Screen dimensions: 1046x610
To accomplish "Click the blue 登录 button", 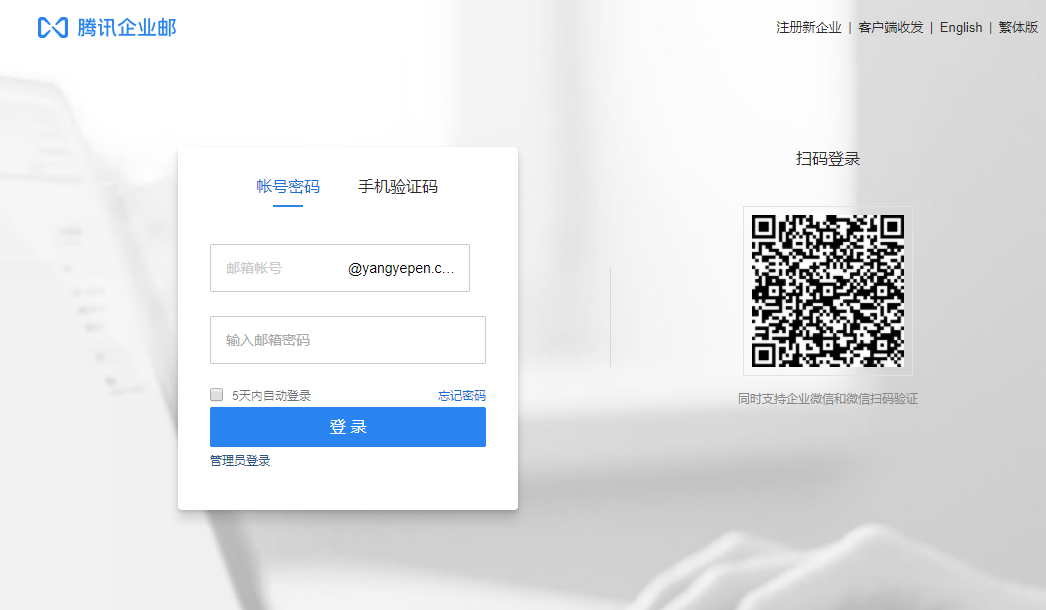I will (x=348, y=427).
